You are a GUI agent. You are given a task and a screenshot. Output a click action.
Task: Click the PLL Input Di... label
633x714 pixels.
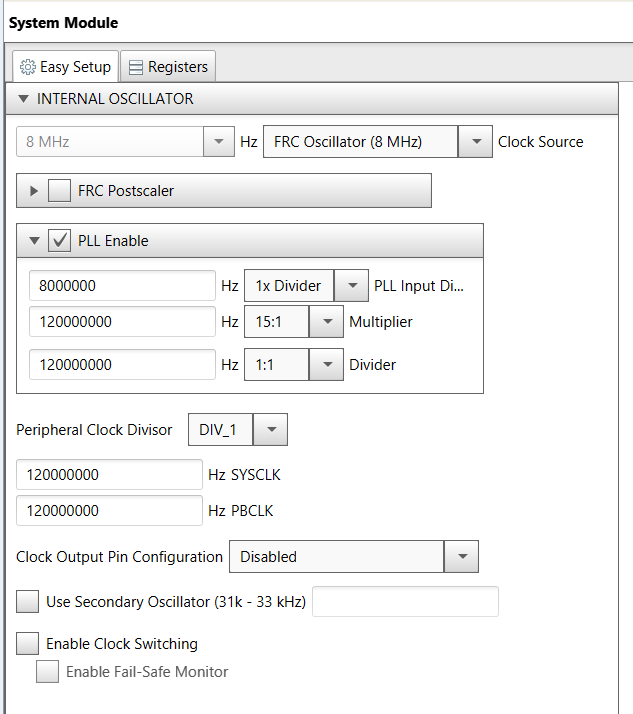pos(419,286)
